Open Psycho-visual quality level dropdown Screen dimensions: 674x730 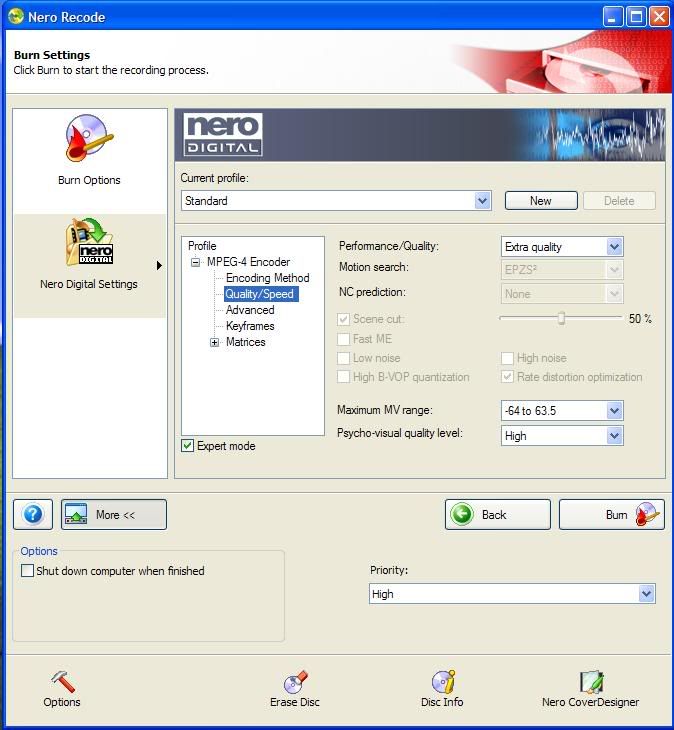tap(562, 436)
